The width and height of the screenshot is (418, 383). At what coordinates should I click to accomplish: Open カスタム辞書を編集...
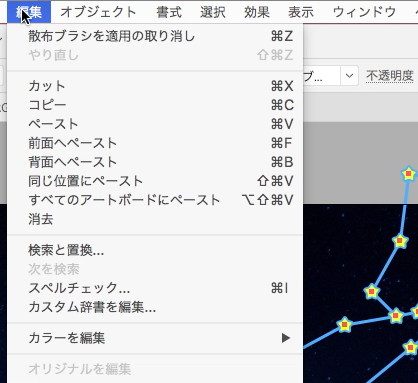click(x=155, y=307)
